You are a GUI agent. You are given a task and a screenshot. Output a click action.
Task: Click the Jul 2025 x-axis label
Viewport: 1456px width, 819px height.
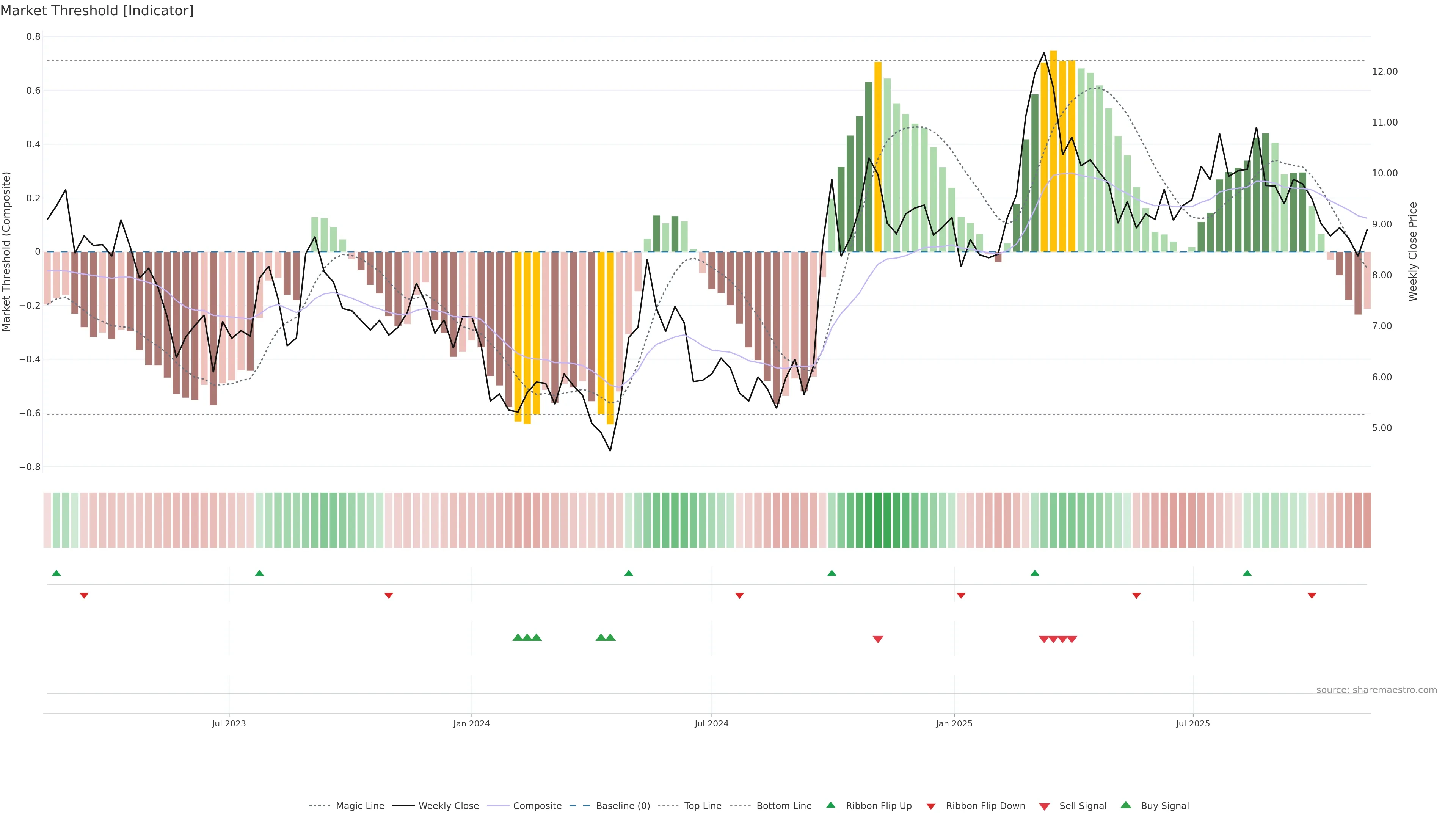[1192, 723]
